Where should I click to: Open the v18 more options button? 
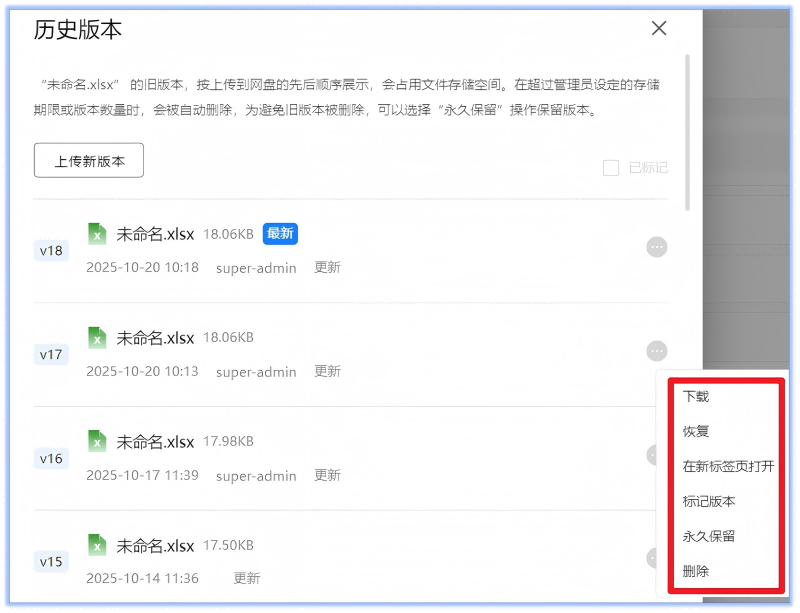pyautogui.click(x=656, y=247)
